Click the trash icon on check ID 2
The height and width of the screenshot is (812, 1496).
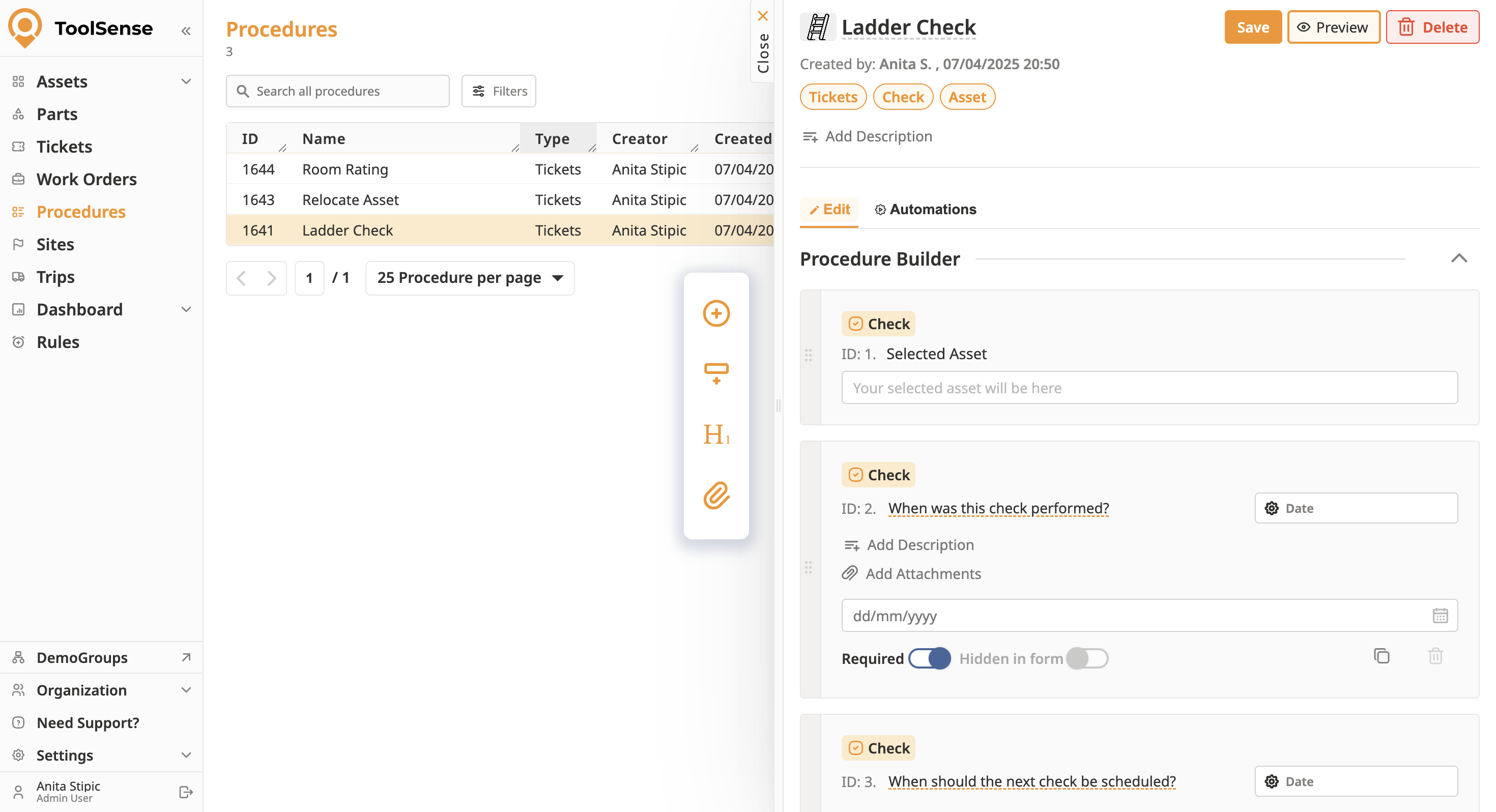1435,656
